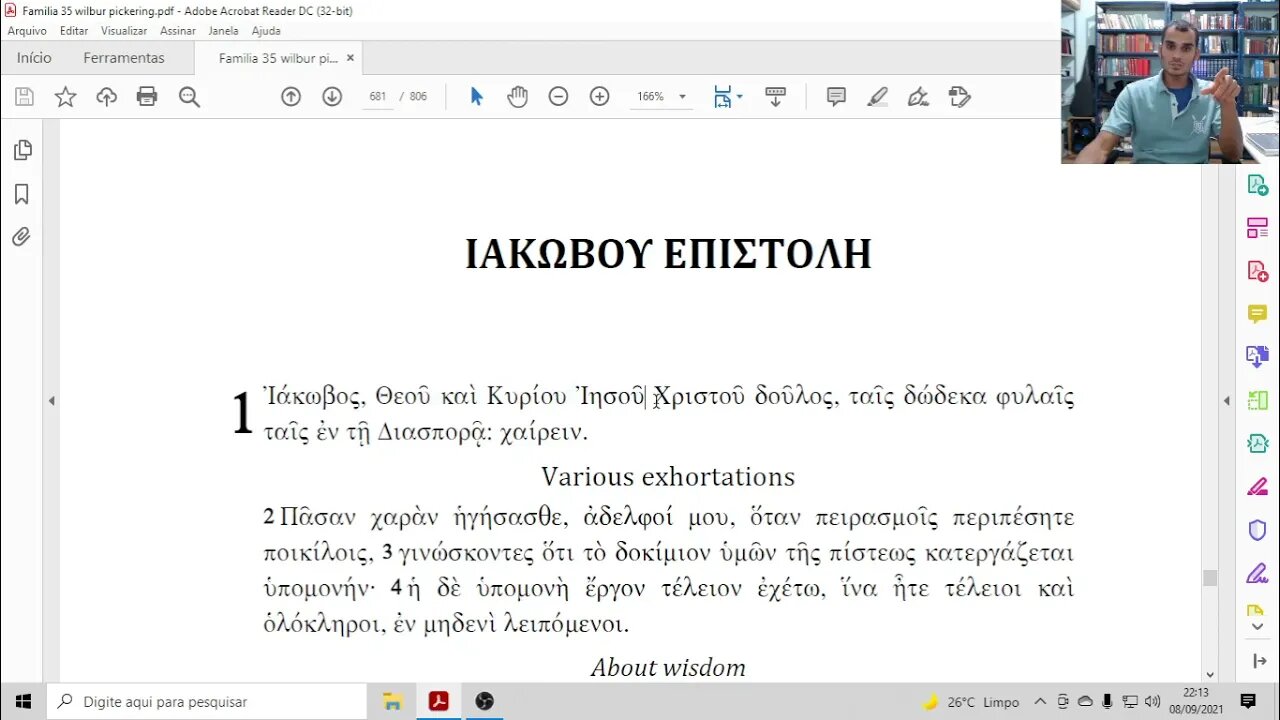Open the attachments paperclip panel

coord(22,237)
